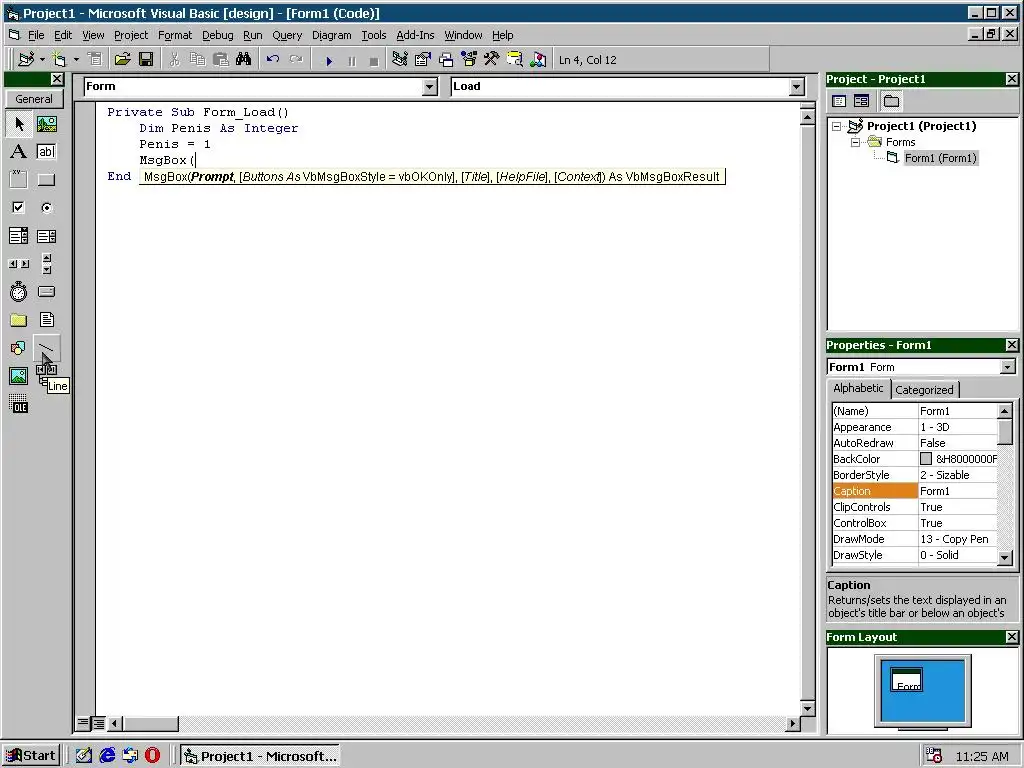This screenshot has width=1024, height=768.
Task: Select the Caption property row
Action: tap(914, 491)
